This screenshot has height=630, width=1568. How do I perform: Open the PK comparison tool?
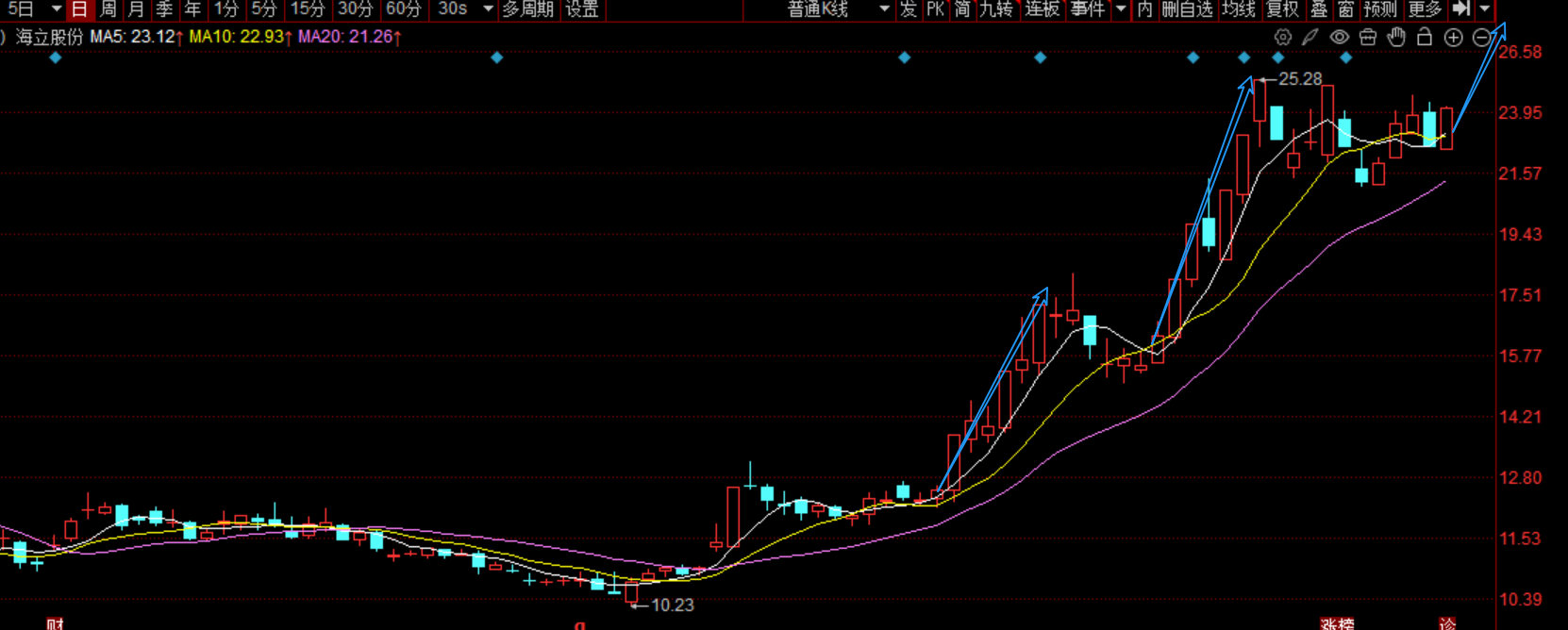pos(935,8)
